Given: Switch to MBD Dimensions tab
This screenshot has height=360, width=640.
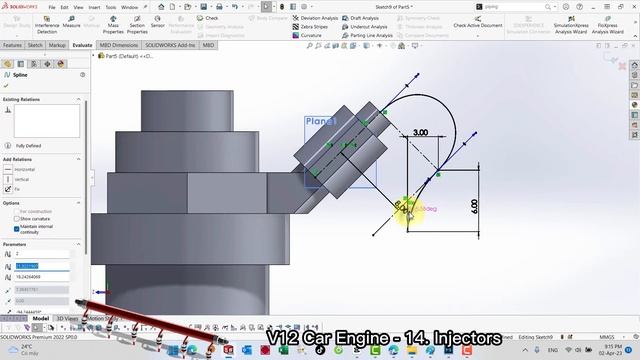Looking at the screenshot, I should pyautogui.click(x=119, y=45).
